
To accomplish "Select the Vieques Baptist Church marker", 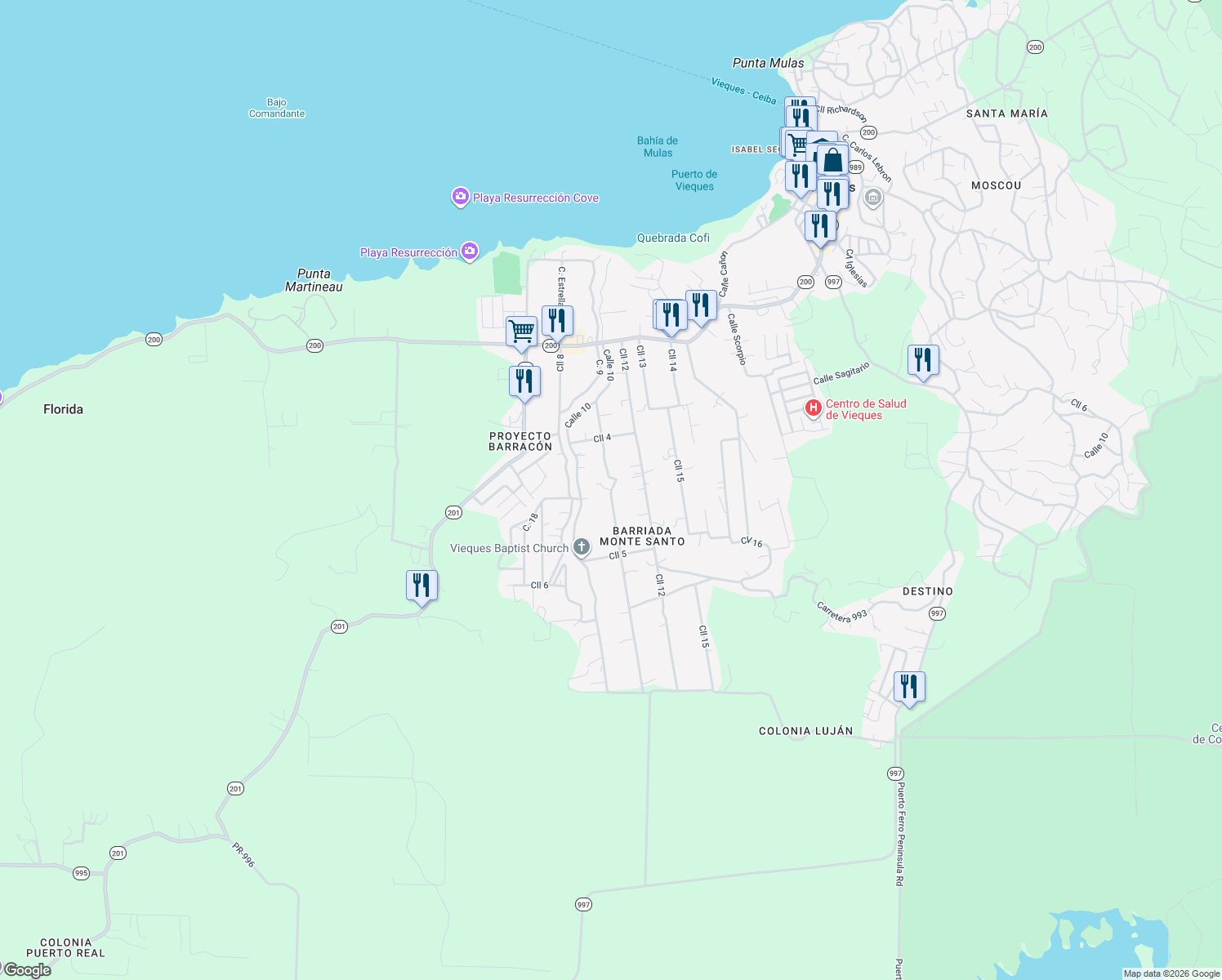I will click(x=580, y=548).
